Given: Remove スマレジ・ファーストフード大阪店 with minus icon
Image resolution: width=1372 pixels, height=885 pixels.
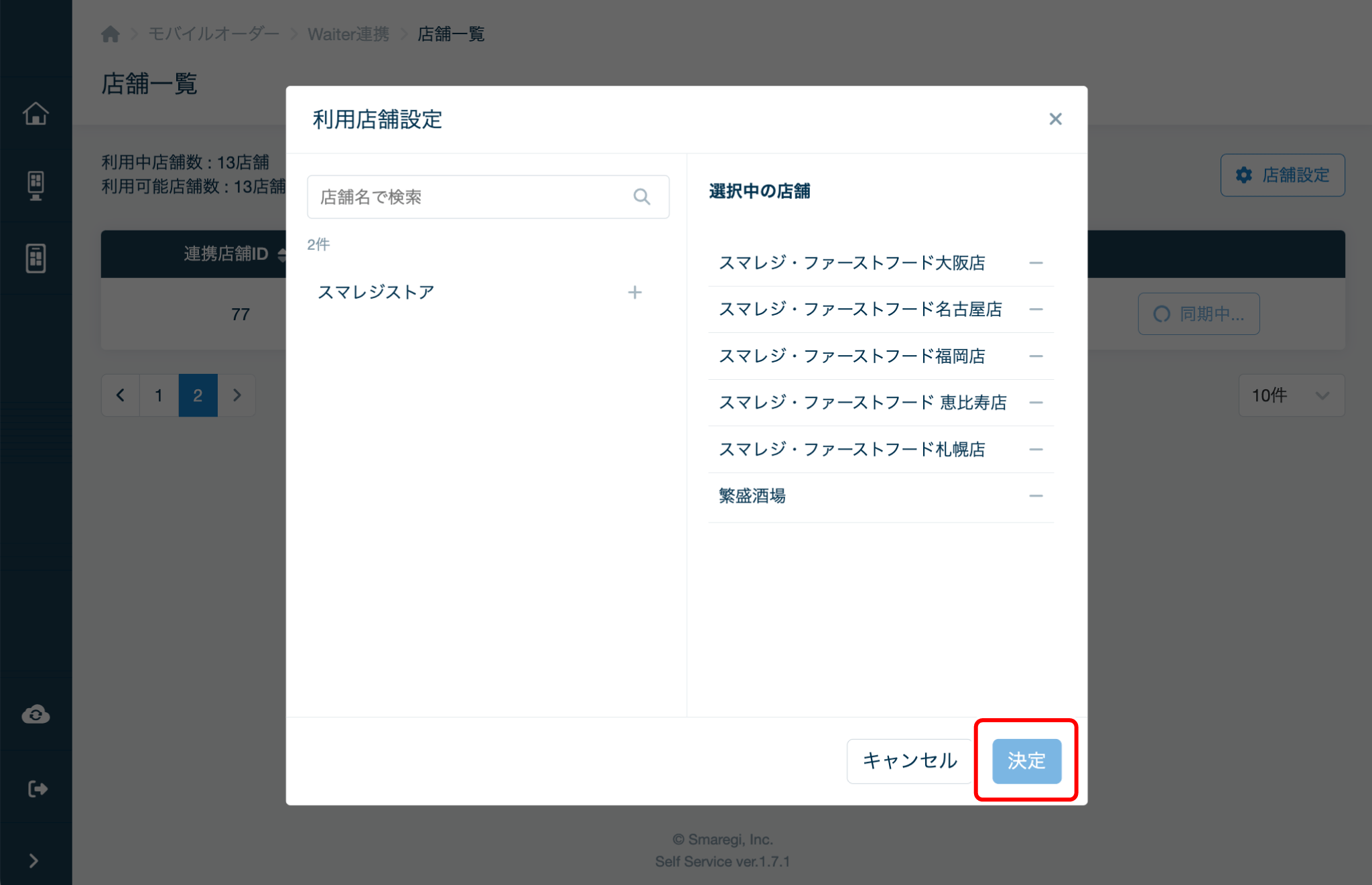Looking at the screenshot, I should 1036,263.
